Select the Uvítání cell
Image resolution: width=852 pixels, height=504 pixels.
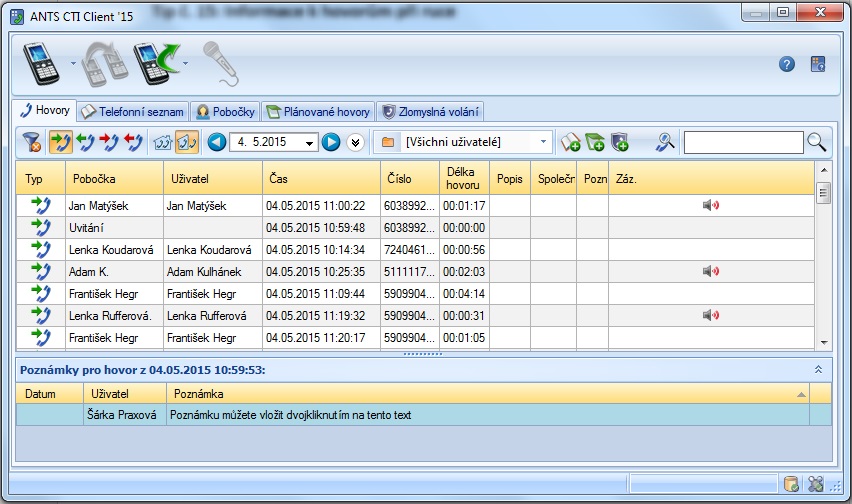pyautogui.click(x=114, y=228)
